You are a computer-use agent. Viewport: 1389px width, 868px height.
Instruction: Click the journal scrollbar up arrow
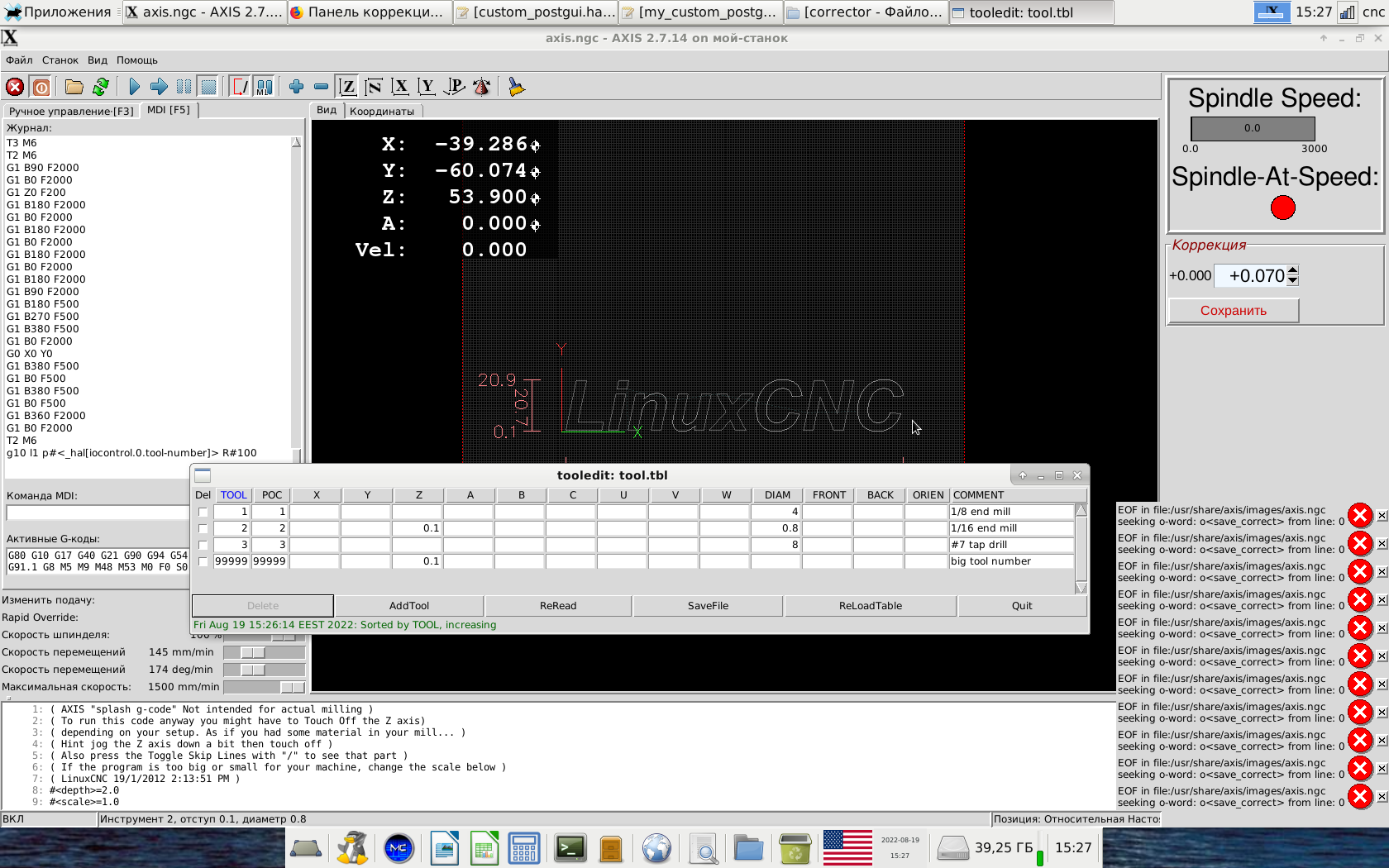[x=296, y=143]
